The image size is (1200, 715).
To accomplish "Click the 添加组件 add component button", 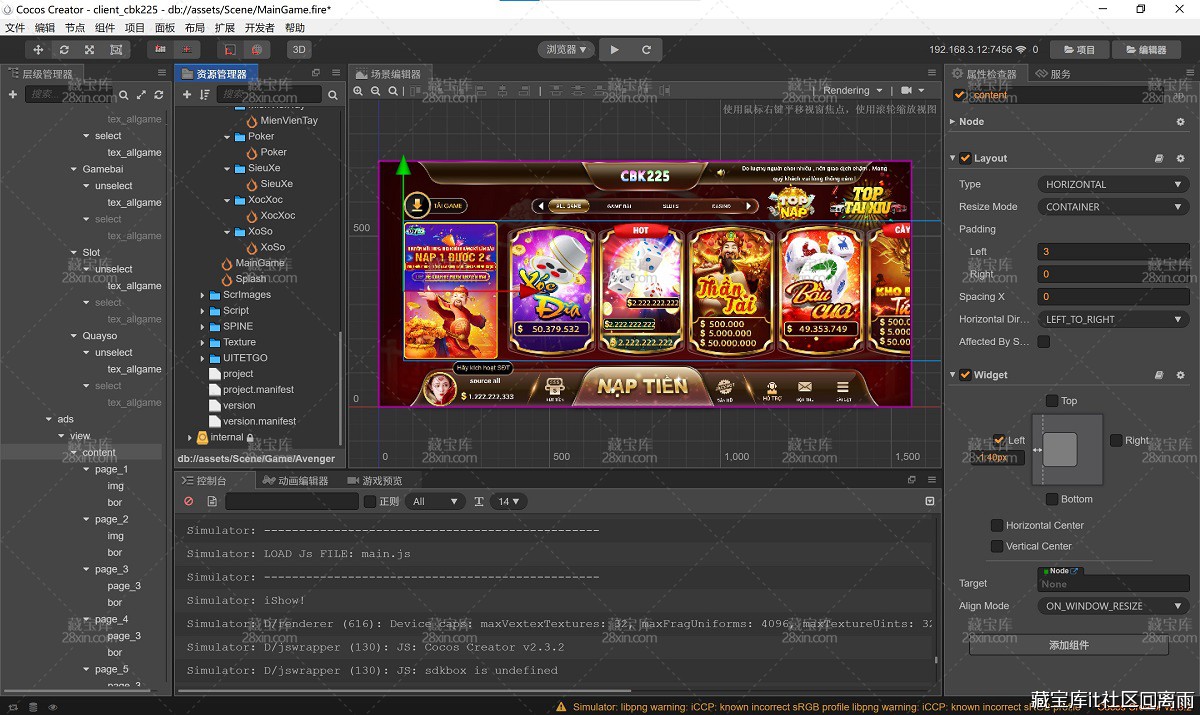I will [x=1068, y=645].
